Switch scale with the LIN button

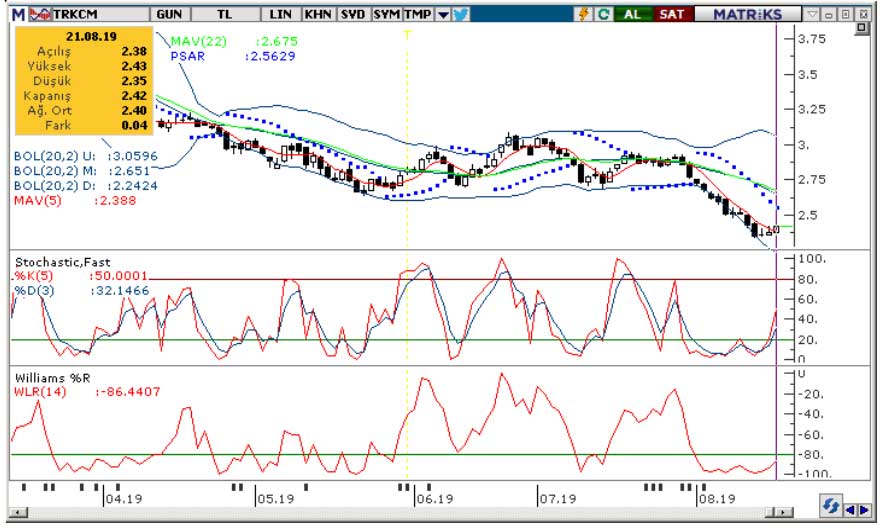[280, 14]
